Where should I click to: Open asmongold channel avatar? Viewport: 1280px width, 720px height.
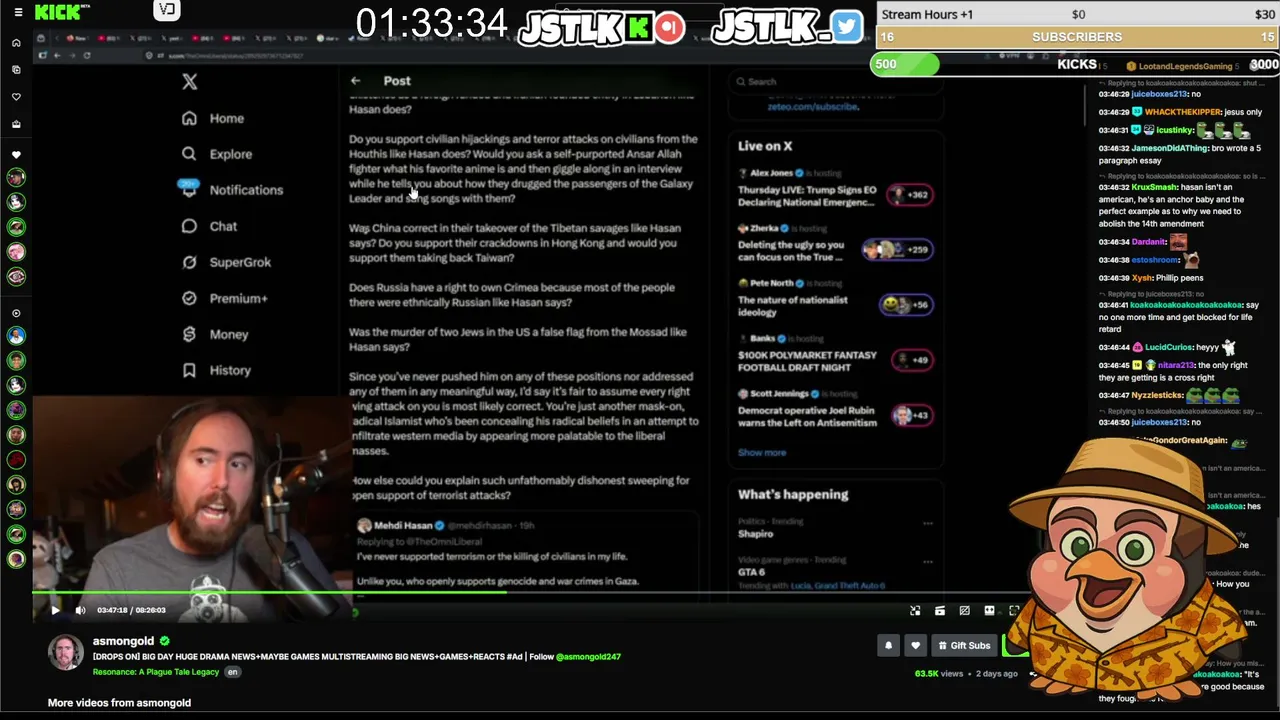pos(66,653)
